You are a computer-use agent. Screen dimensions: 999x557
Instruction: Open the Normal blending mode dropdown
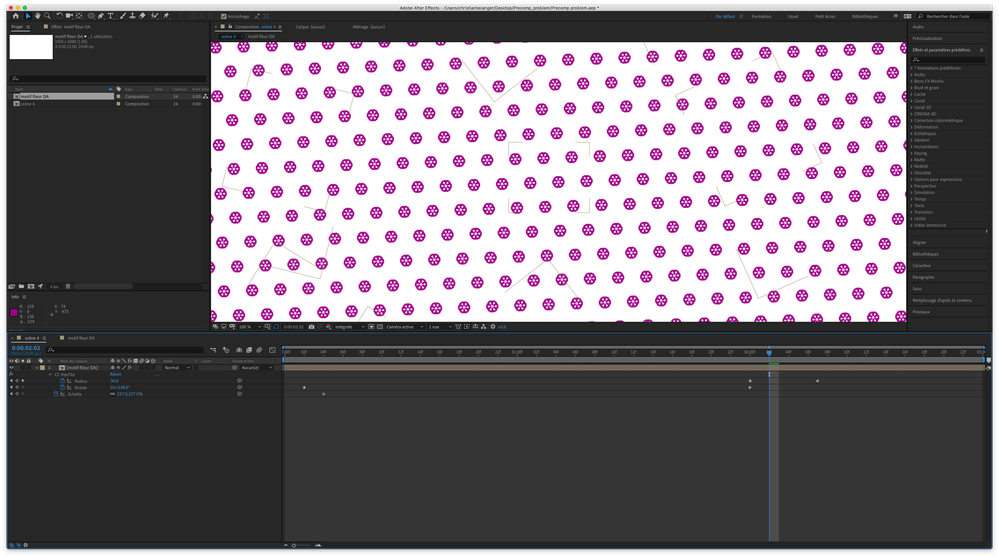pyautogui.click(x=177, y=368)
